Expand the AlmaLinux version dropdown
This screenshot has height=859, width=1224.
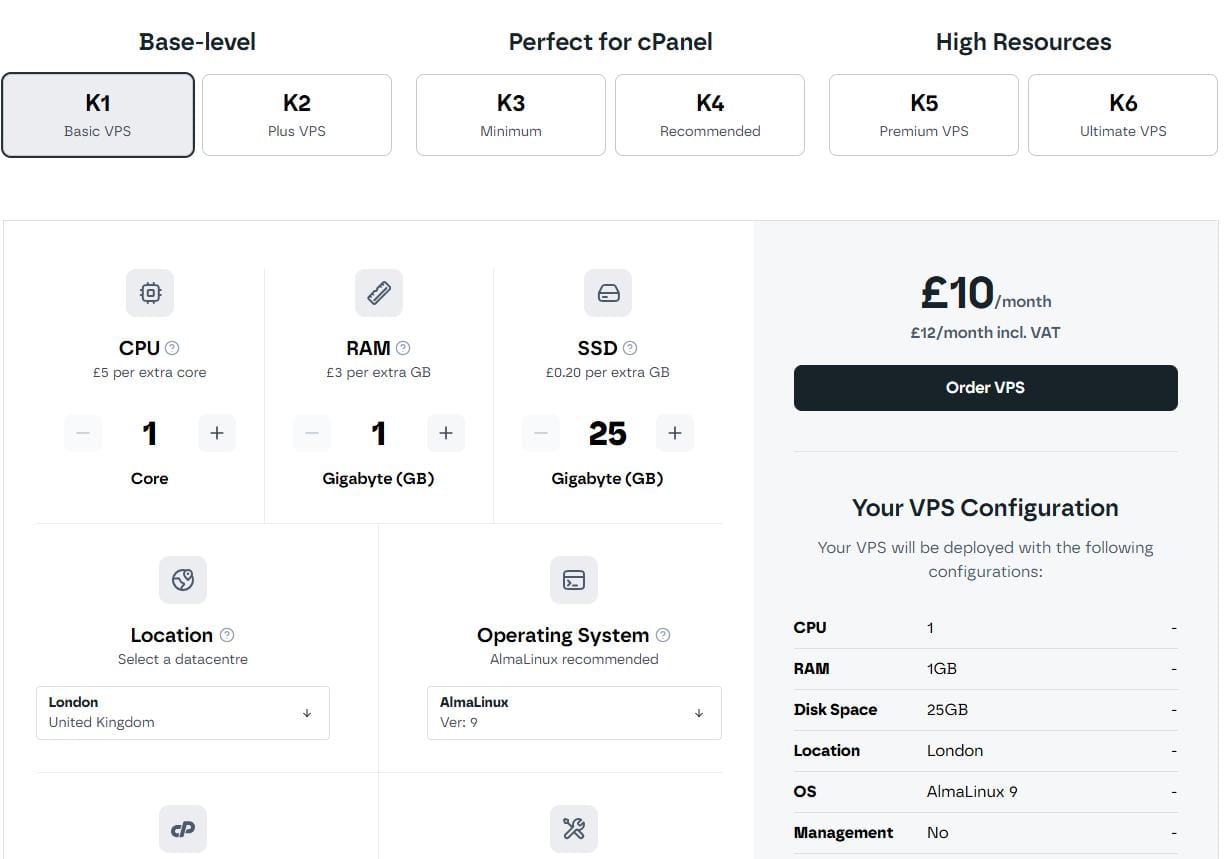pyautogui.click(x=574, y=712)
